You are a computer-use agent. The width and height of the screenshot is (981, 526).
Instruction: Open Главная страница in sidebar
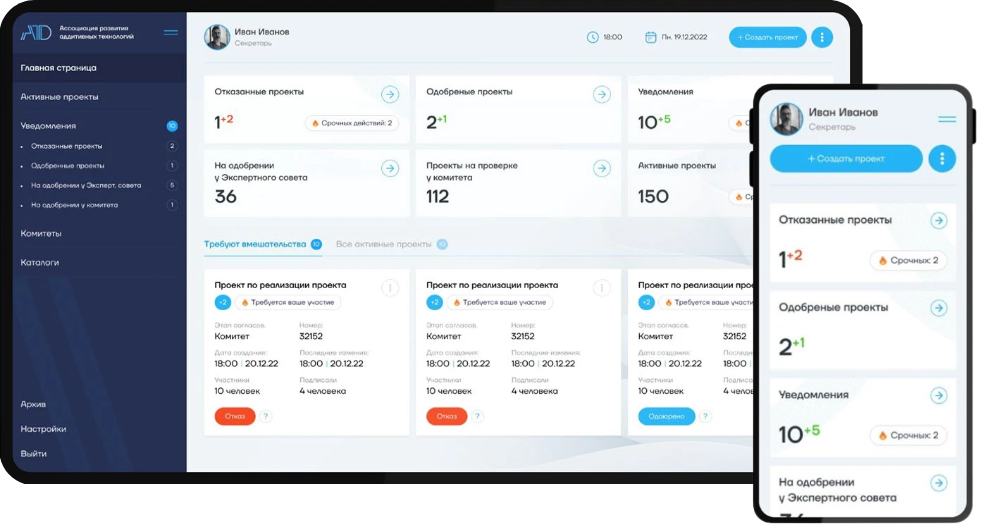pos(99,68)
